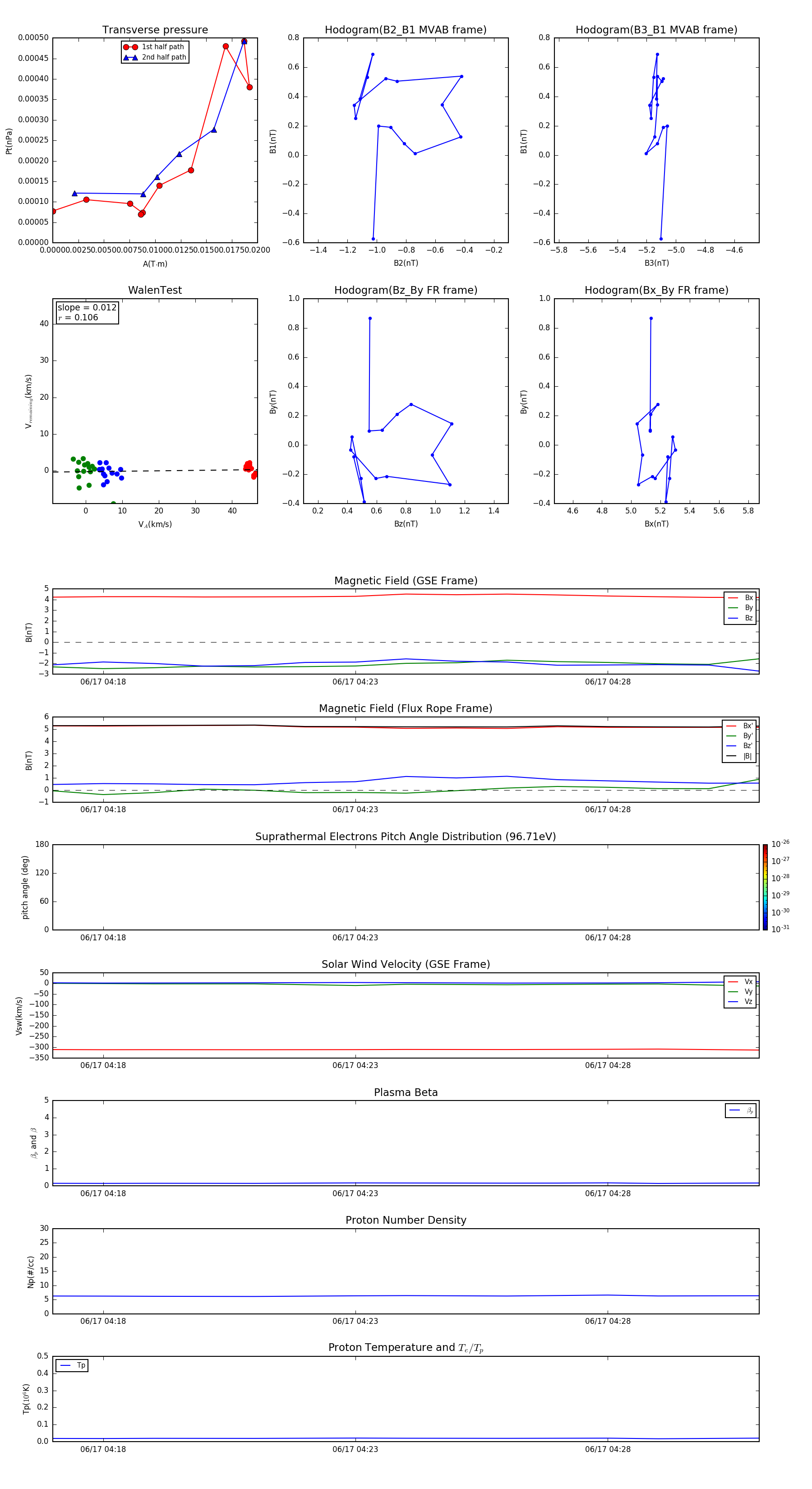Click the 'slope = 0.012' annotation
The image size is (812, 1489).
click(87, 308)
